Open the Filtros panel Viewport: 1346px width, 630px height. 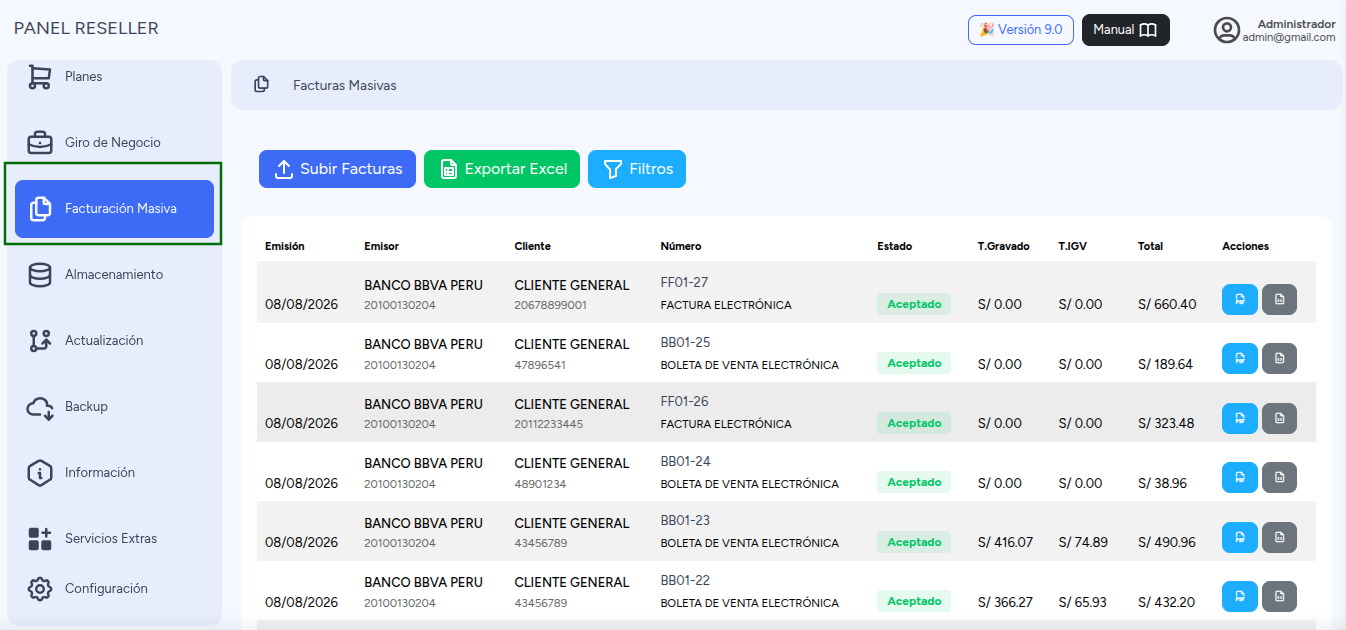point(637,169)
